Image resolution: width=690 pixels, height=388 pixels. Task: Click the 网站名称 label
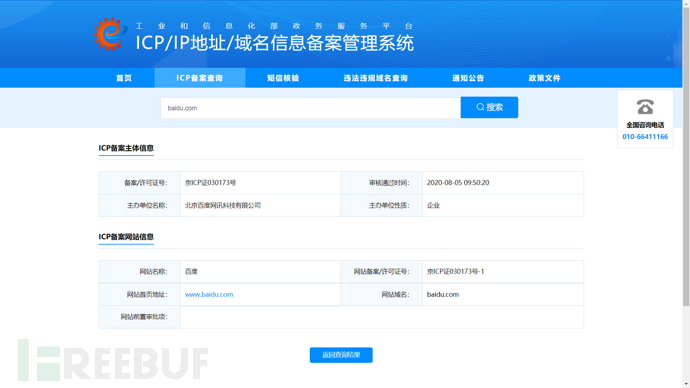coord(153,271)
